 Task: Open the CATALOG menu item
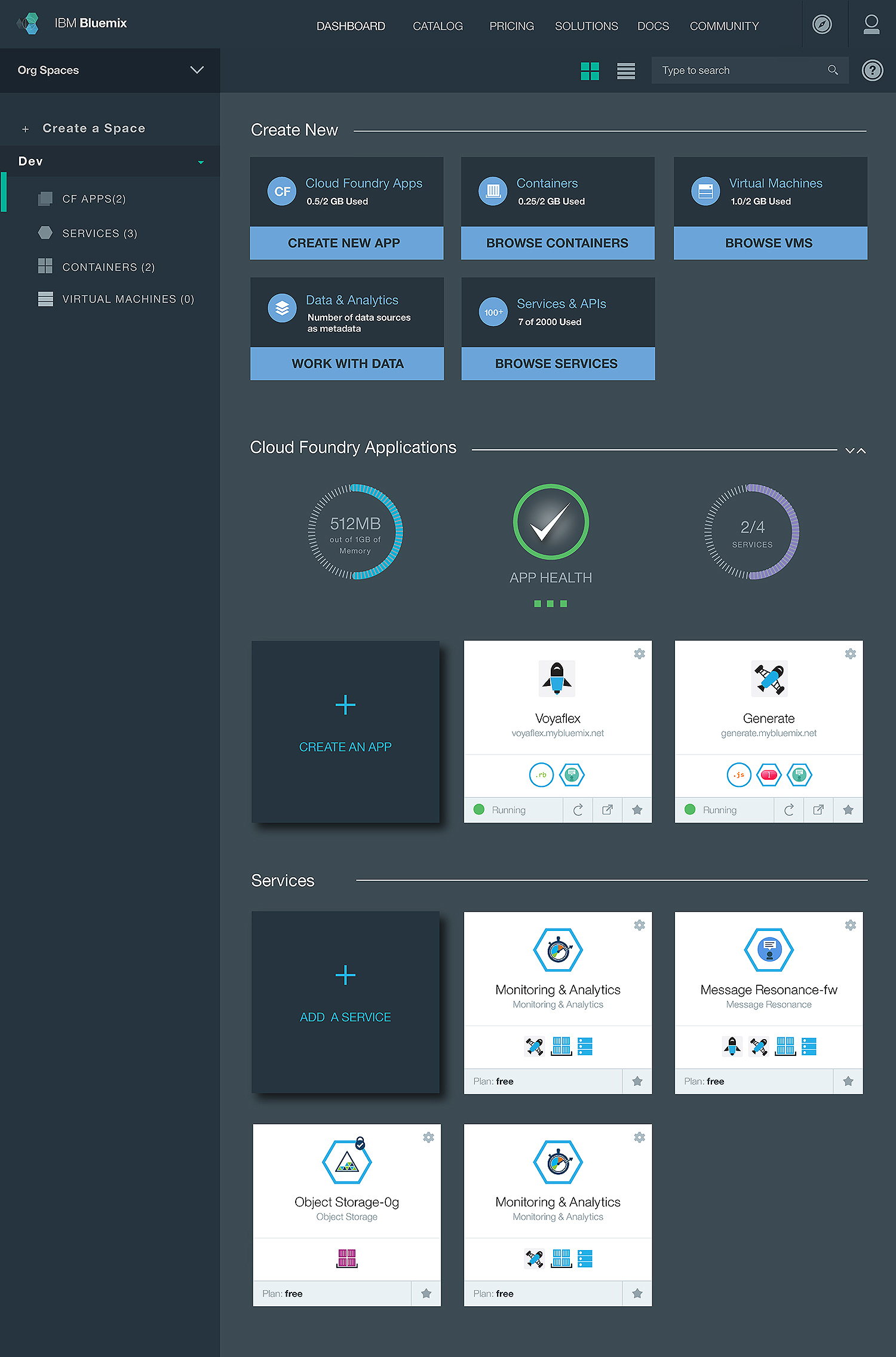click(x=438, y=26)
